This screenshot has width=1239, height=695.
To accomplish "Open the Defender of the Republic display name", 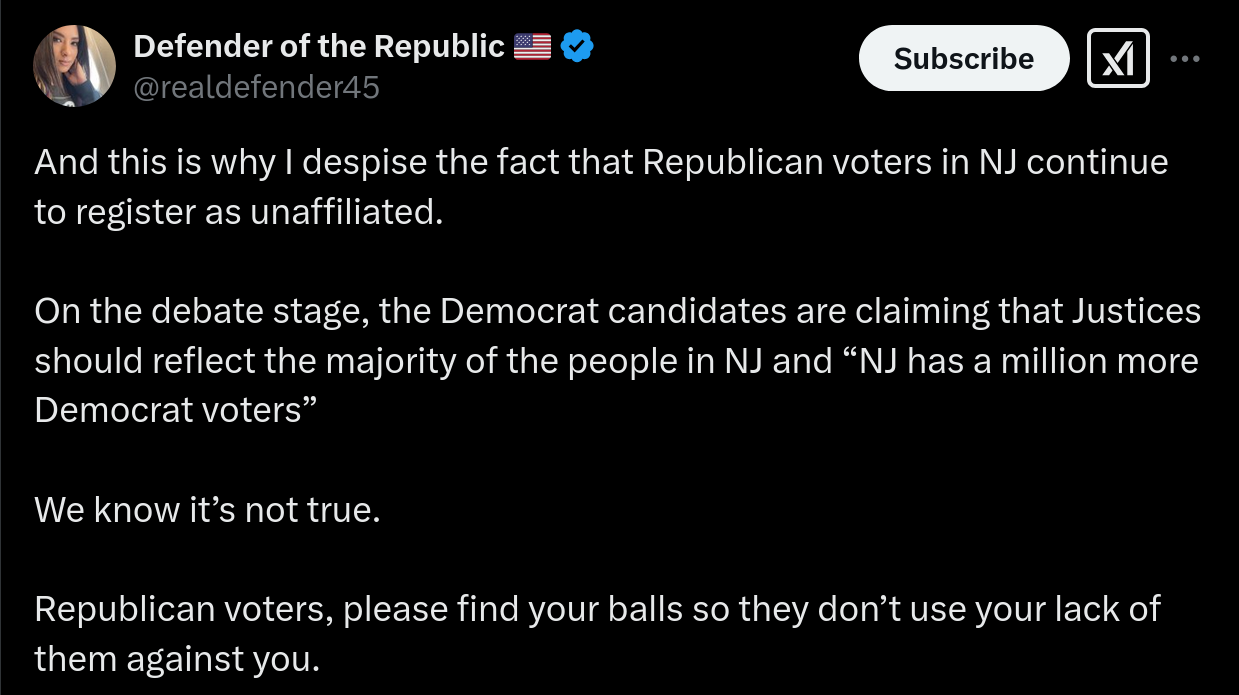I will 319,46.
